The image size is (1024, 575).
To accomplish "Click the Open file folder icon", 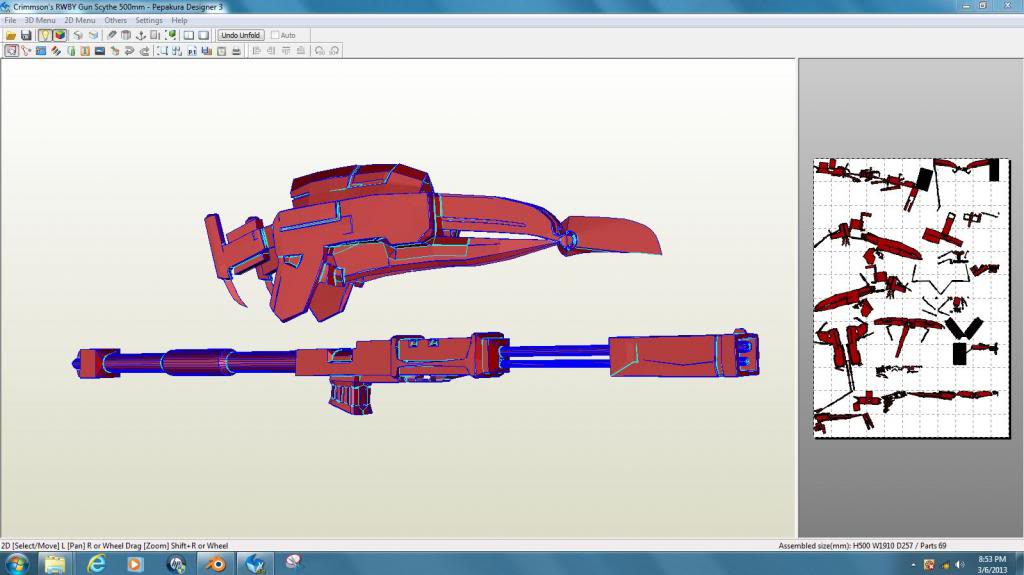I will click(x=11, y=35).
